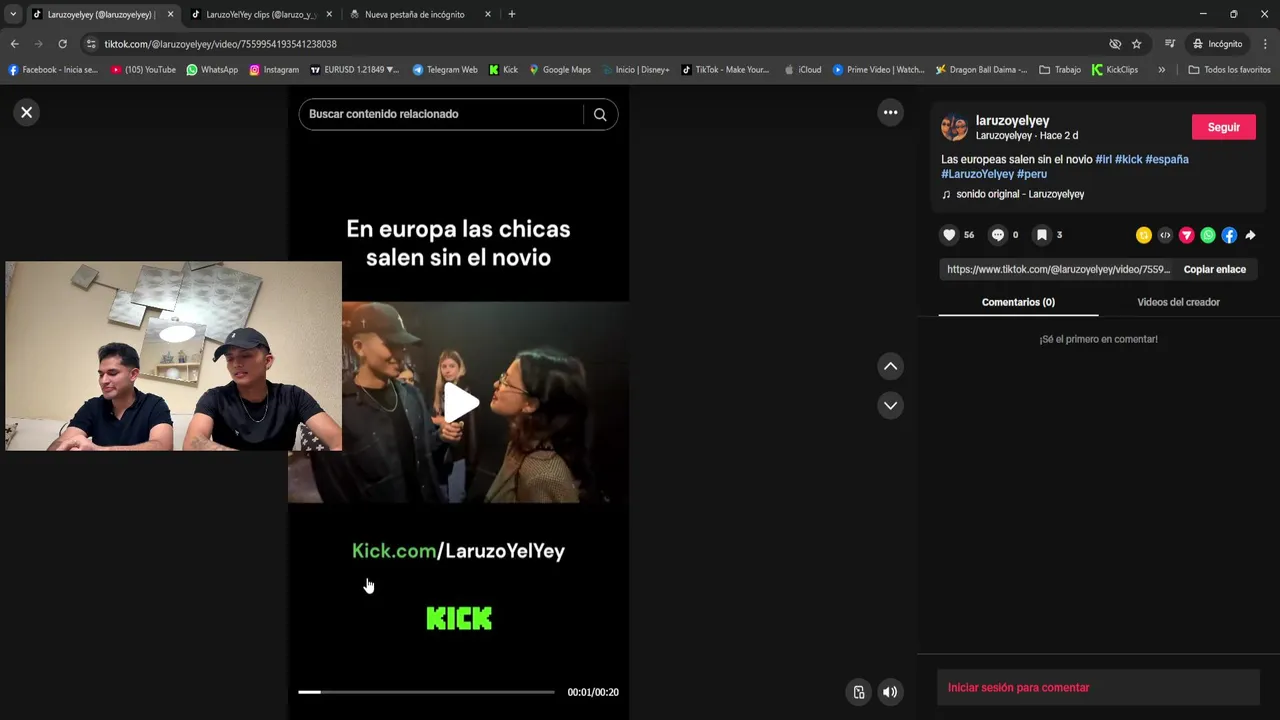Click the video URL text field

[1058, 269]
